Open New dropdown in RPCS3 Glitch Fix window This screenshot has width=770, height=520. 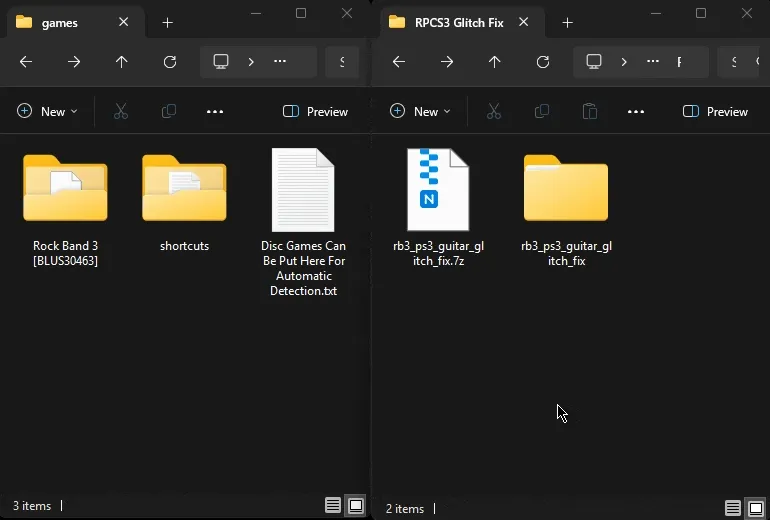tap(420, 111)
